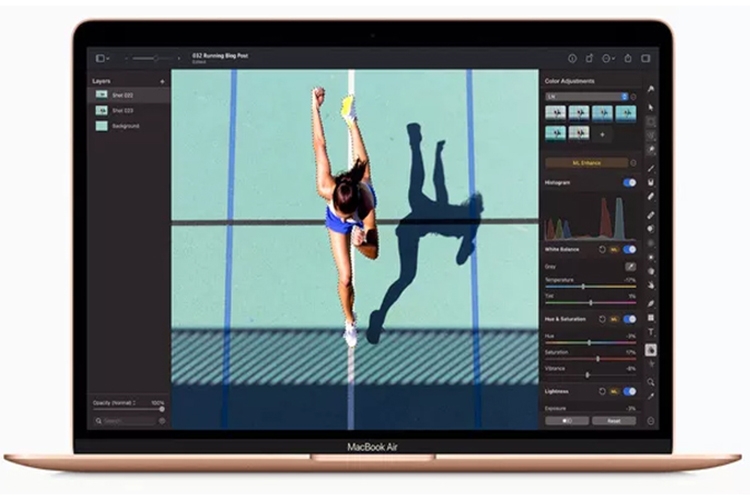This screenshot has width=750, height=500.
Task: Open the more-options chevron menu in toolbar
Action: [x=608, y=58]
